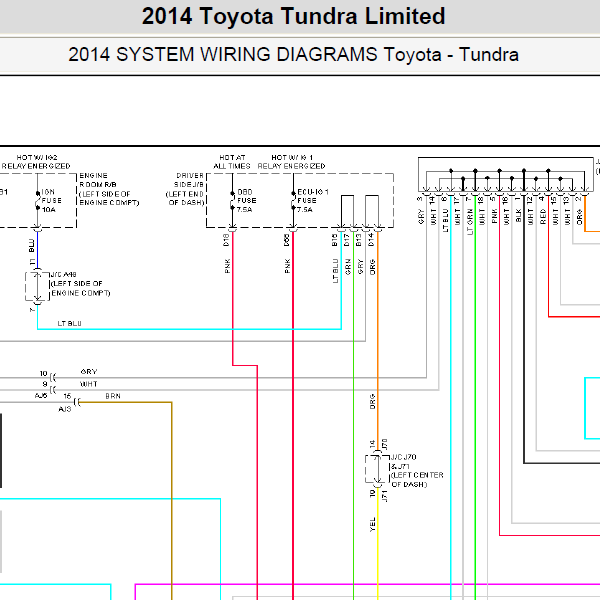Image resolution: width=600 pixels, height=600 pixels.
Task: Click the 'HOT W/ IG 1 RELAY ENERGIZED' label
Action: pos(292,162)
